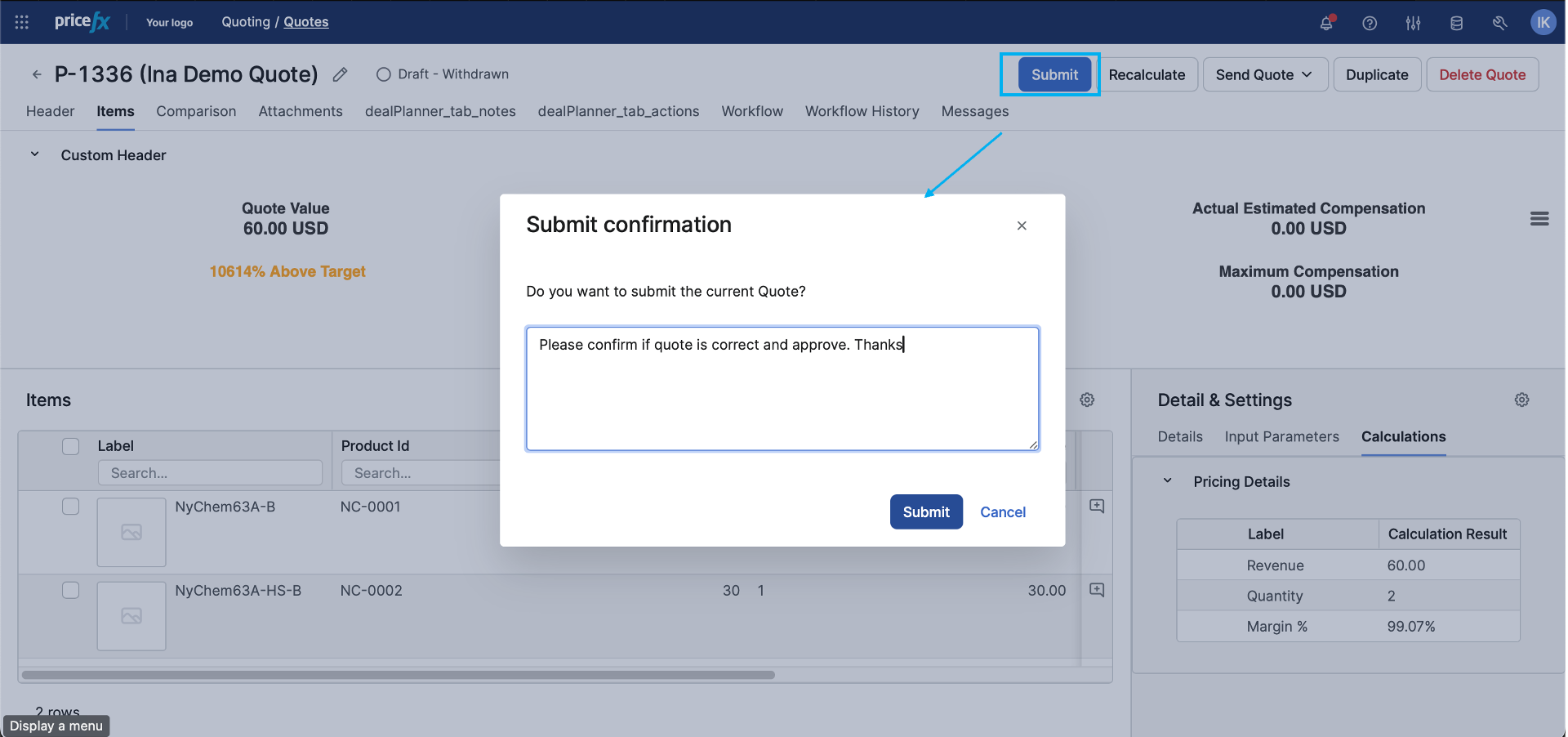This screenshot has width=1568, height=737.
Task: Click the hamburger menu in Custom Header
Action: [x=1539, y=218]
